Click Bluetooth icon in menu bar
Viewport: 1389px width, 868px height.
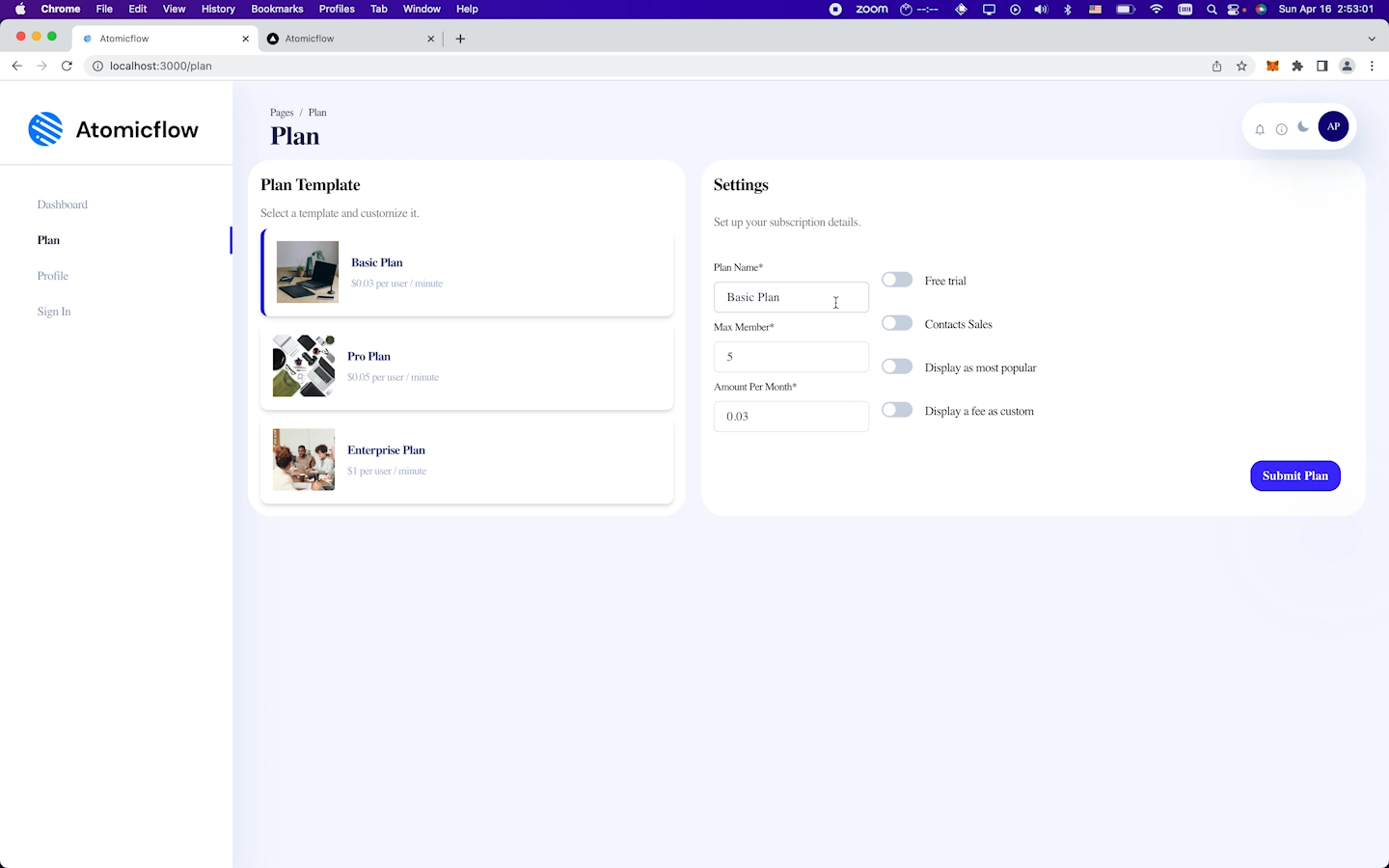tap(1068, 9)
